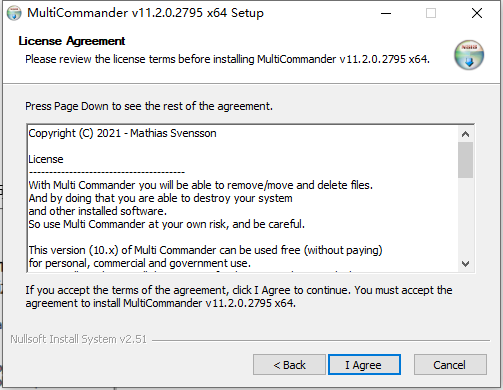This screenshot has width=503, height=390.
Task: Click the Nullsoft Install System v2.51 label
Action: pyautogui.click(x=78, y=339)
